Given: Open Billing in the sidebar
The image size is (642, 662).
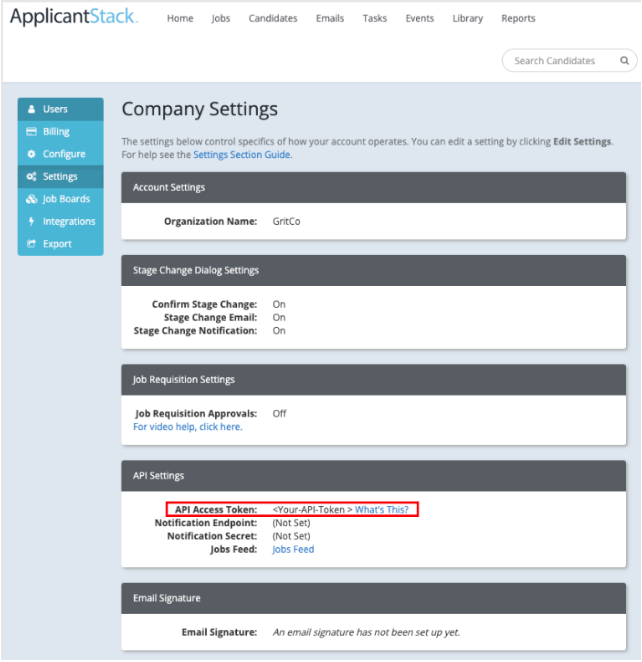Looking at the screenshot, I should coord(60,132).
